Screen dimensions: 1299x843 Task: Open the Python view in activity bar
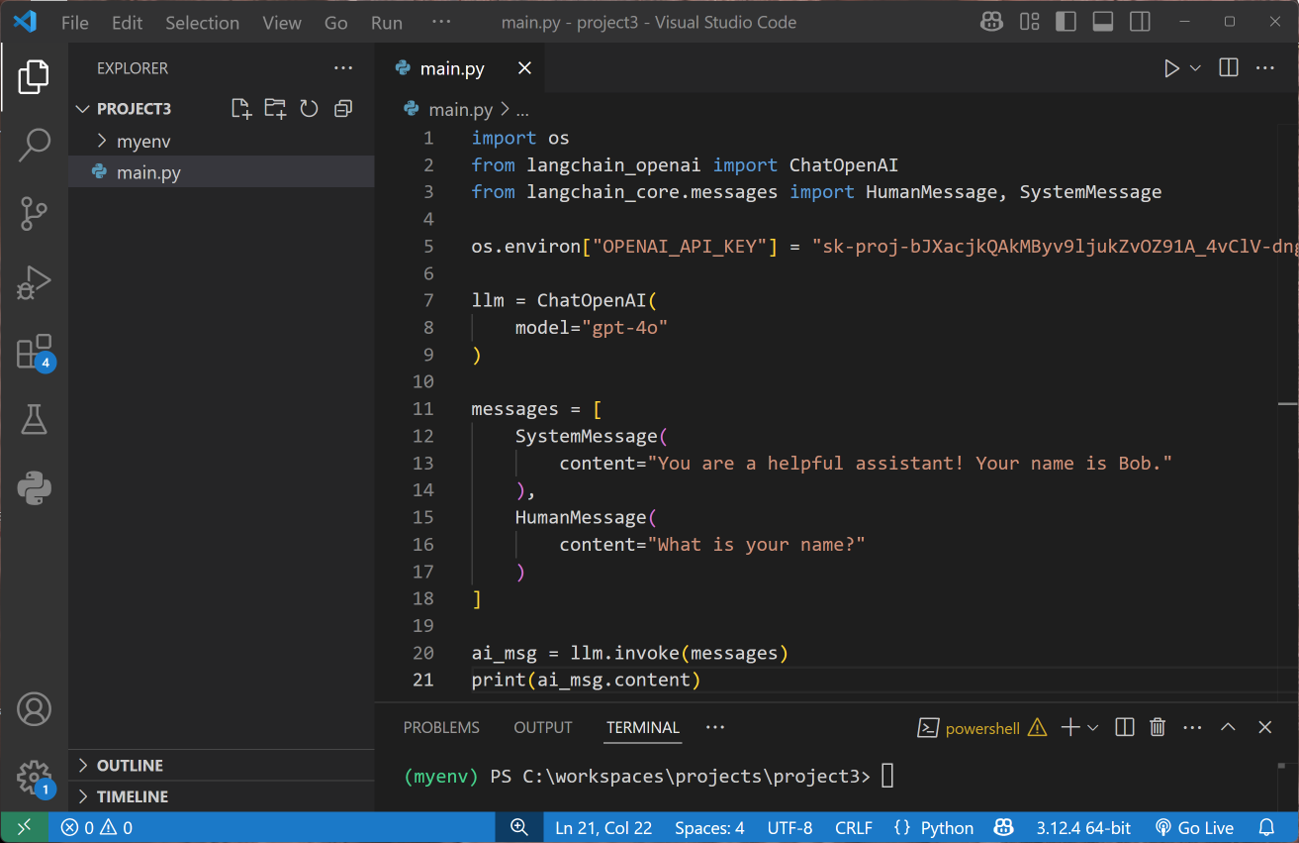34,488
